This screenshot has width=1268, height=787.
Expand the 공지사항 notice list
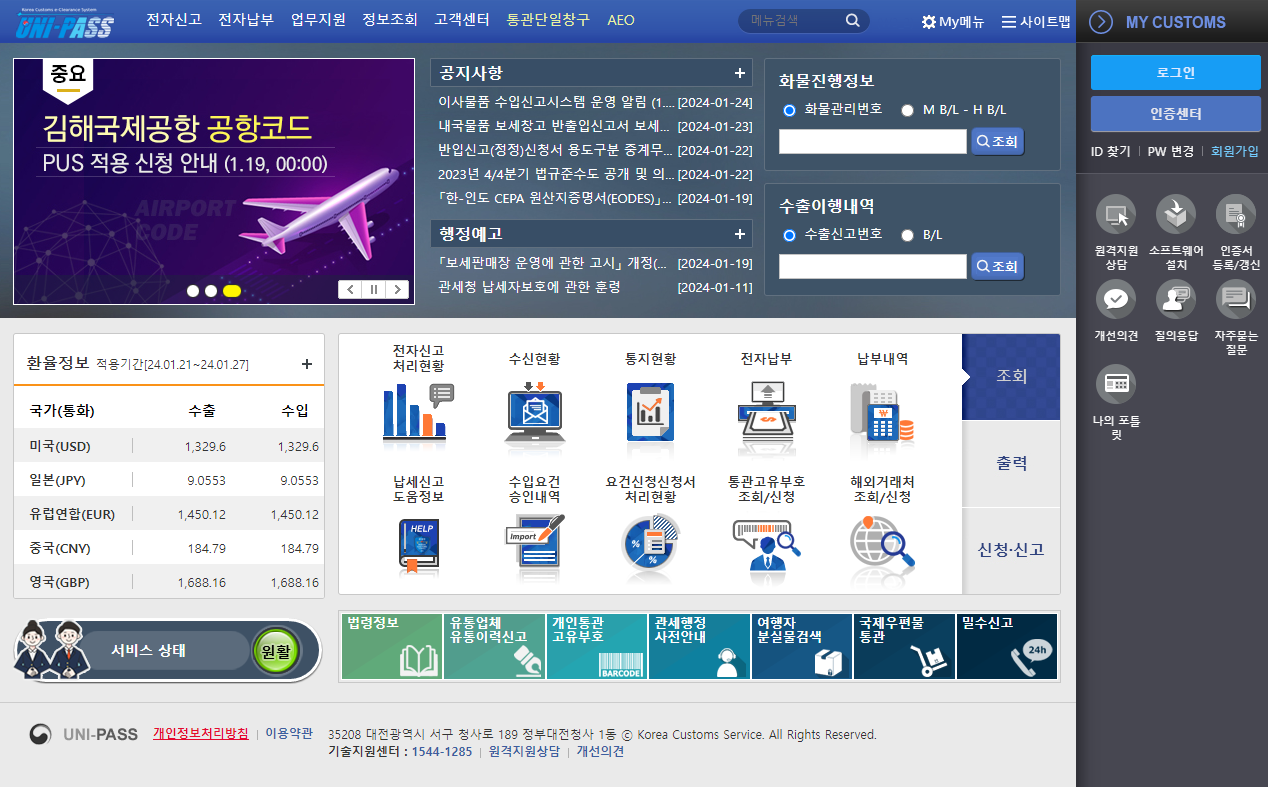point(741,72)
